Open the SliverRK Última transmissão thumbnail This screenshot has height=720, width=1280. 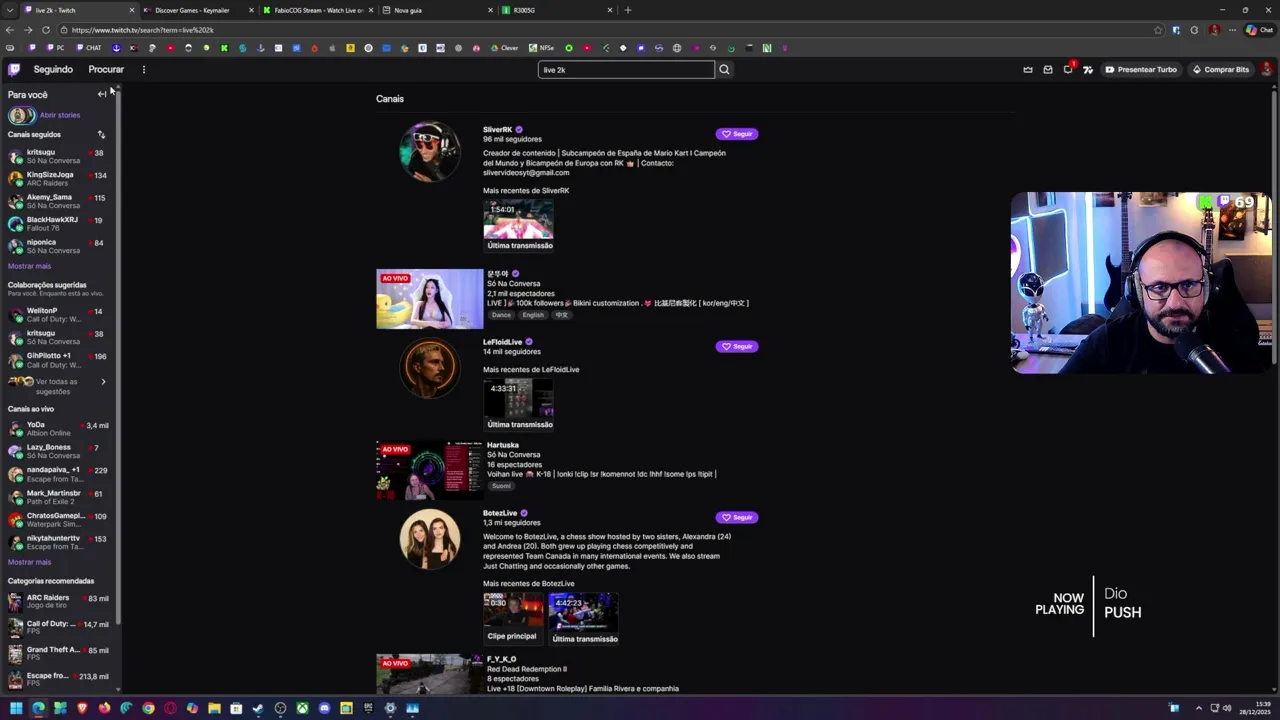click(518, 219)
